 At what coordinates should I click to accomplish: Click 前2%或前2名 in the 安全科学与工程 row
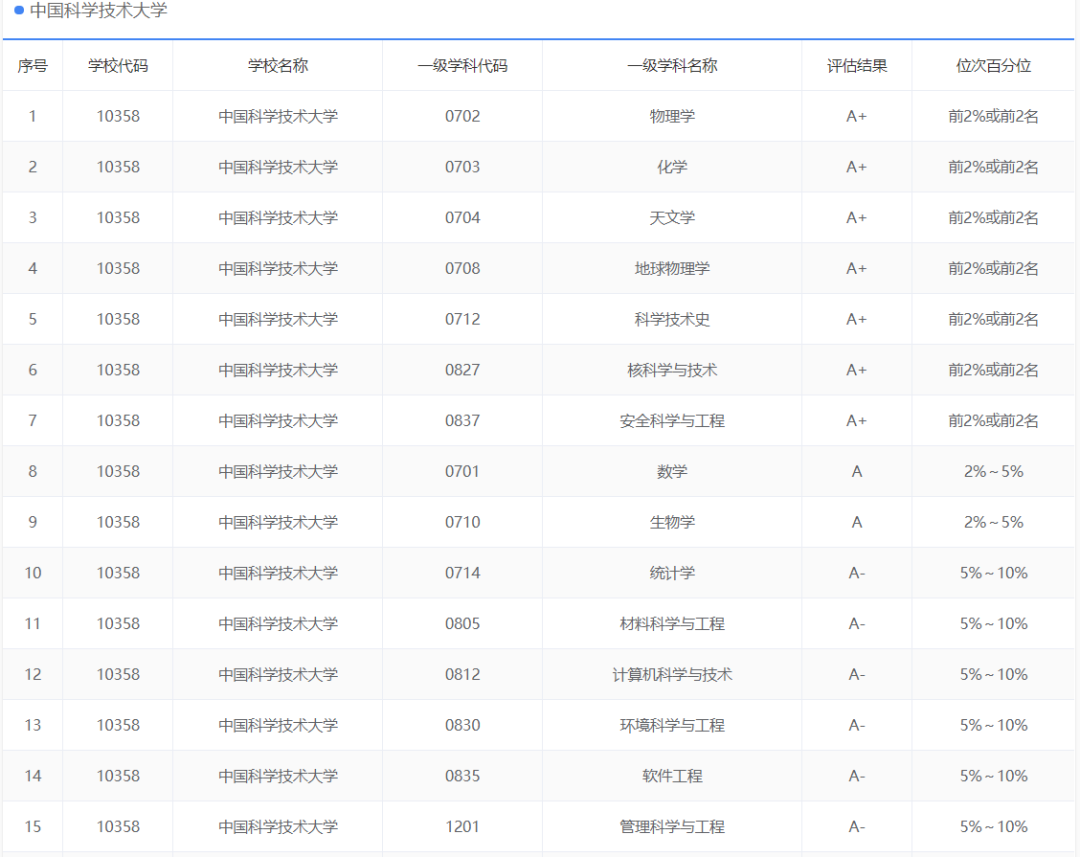(993, 421)
